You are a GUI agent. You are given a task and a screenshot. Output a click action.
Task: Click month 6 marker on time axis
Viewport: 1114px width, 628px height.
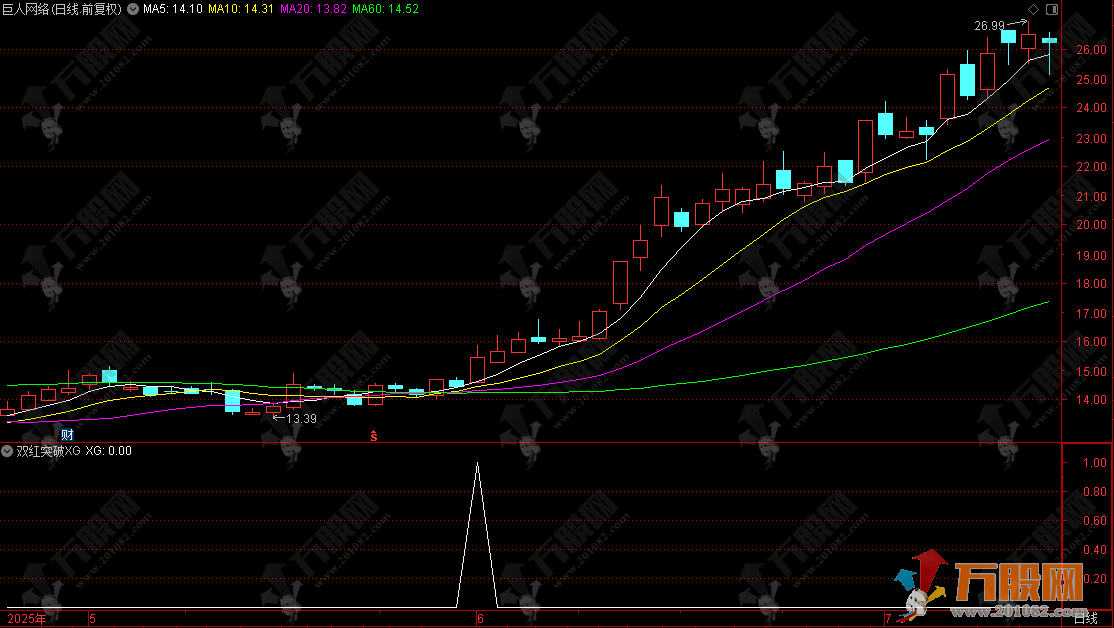tap(480, 619)
